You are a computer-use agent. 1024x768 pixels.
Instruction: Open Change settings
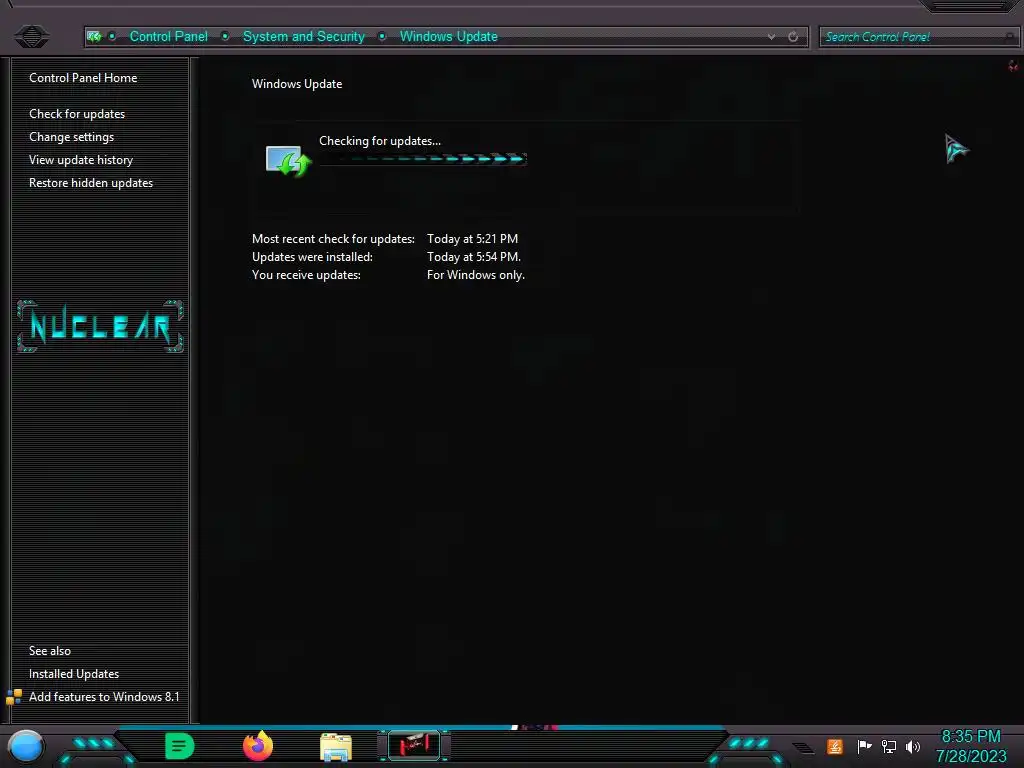click(x=71, y=136)
